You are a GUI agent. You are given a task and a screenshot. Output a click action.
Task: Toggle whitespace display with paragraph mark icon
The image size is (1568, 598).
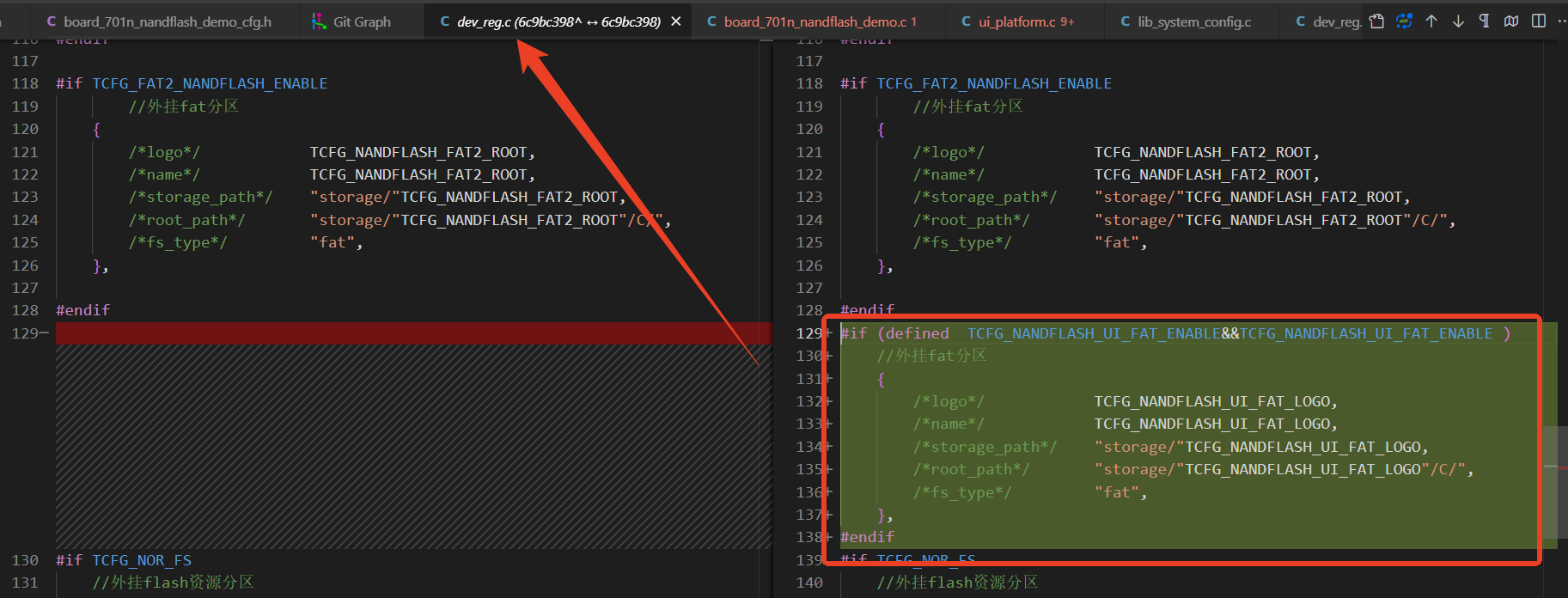click(1484, 21)
